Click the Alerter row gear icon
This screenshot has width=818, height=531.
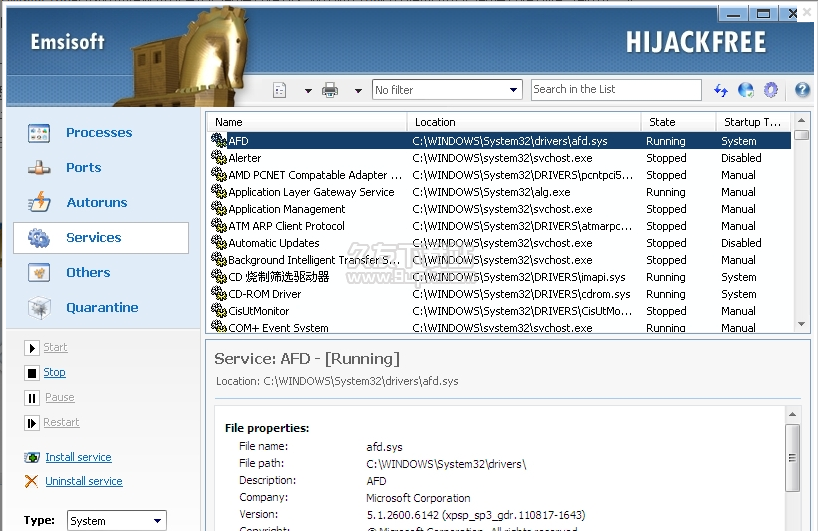pyautogui.click(x=219, y=157)
